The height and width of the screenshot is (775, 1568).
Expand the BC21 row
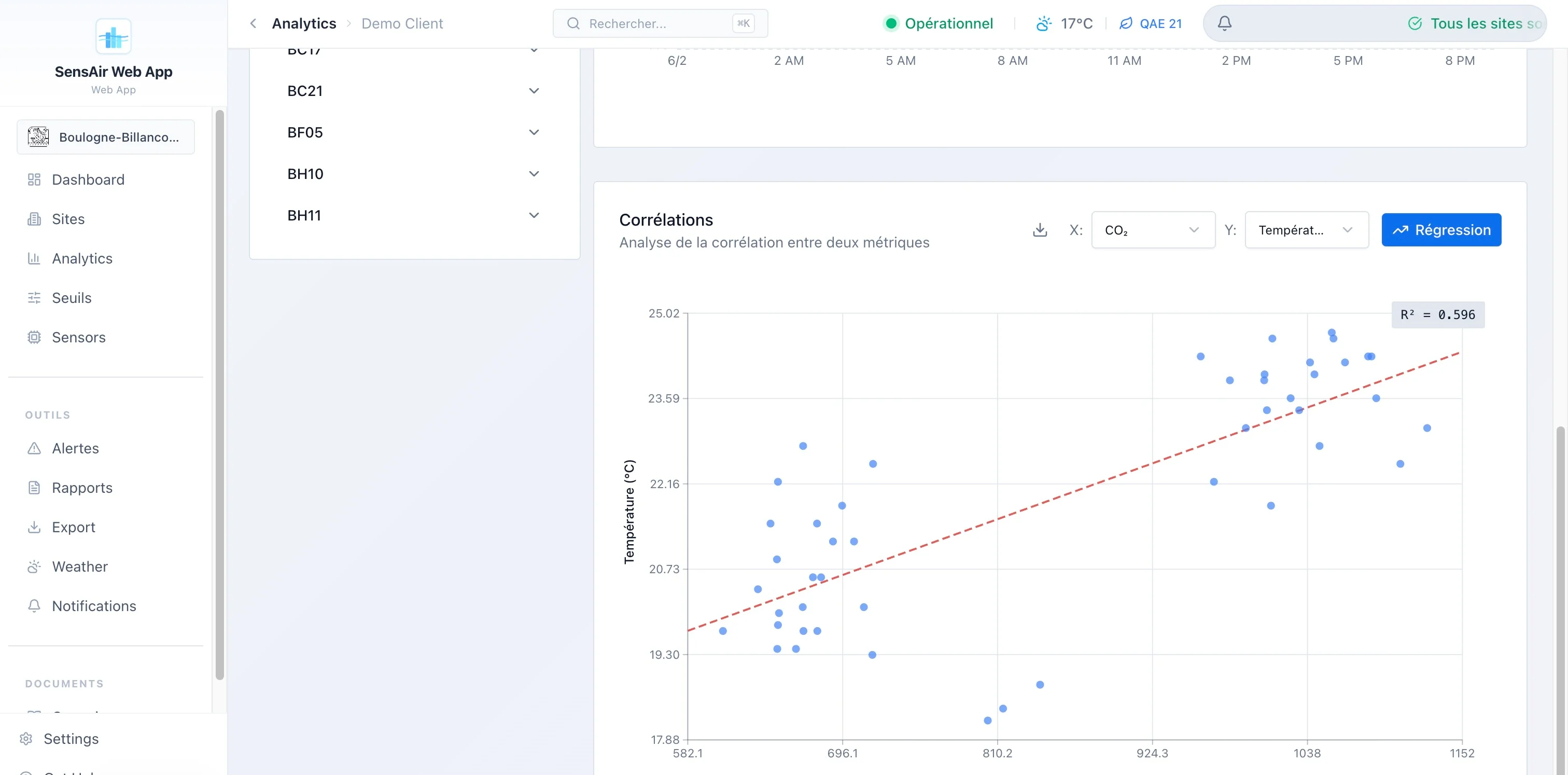413,91
